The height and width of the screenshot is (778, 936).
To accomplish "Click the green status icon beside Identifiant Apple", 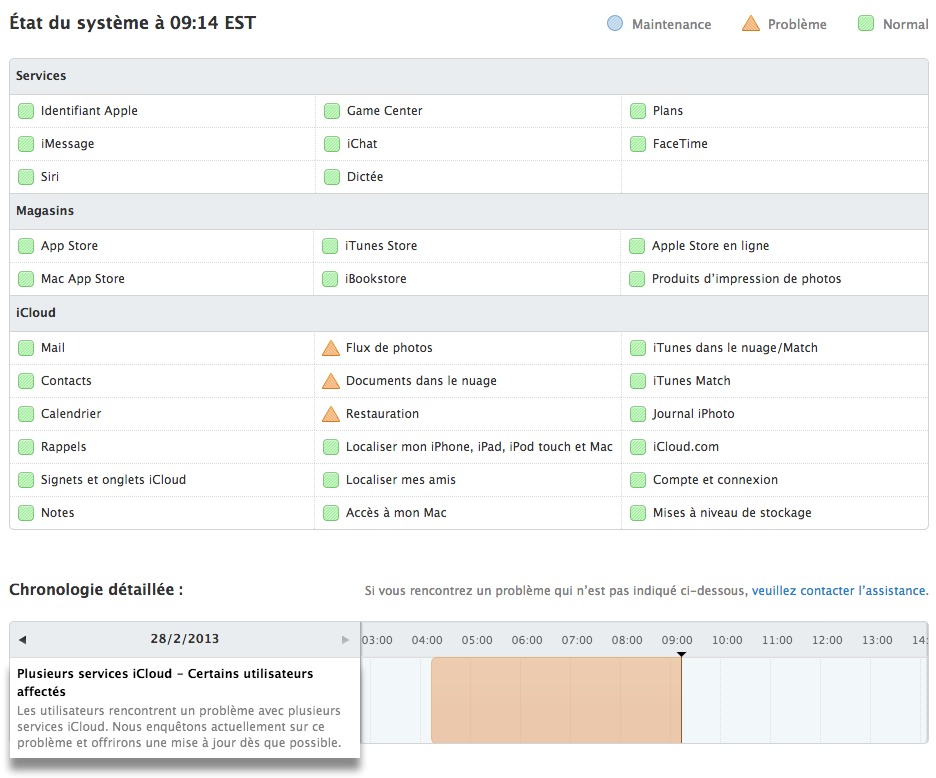I will coord(26,111).
